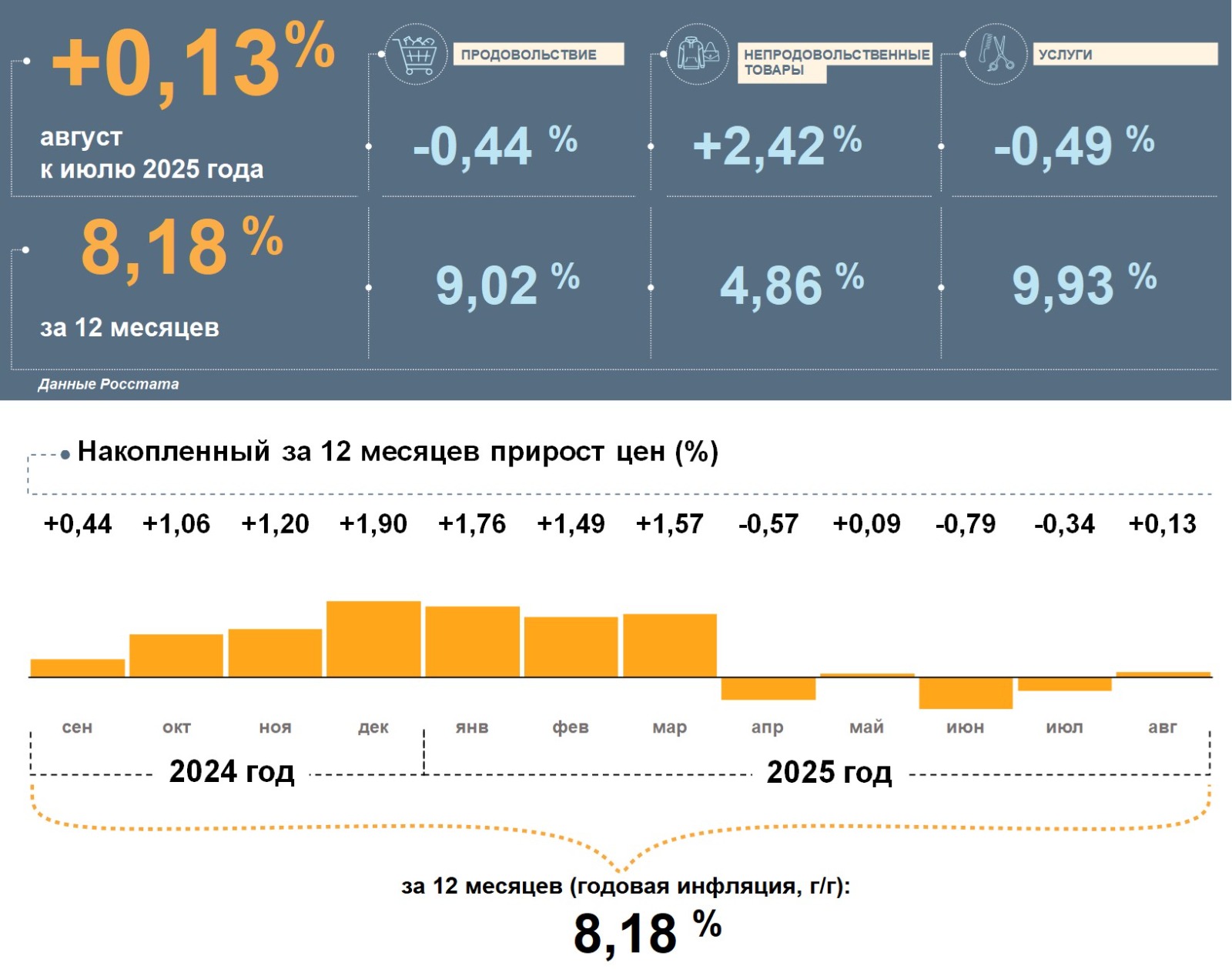The image size is (1232, 969).
Task: Click the clothing and bag non-food icon
Action: (x=697, y=54)
